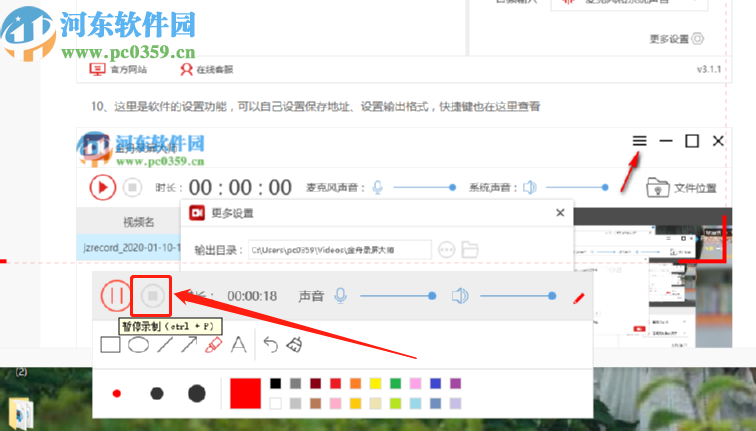Select the jzrecord_2020-01-10 video row
The image size is (756, 431).
pyautogui.click(x=129, y=248)
